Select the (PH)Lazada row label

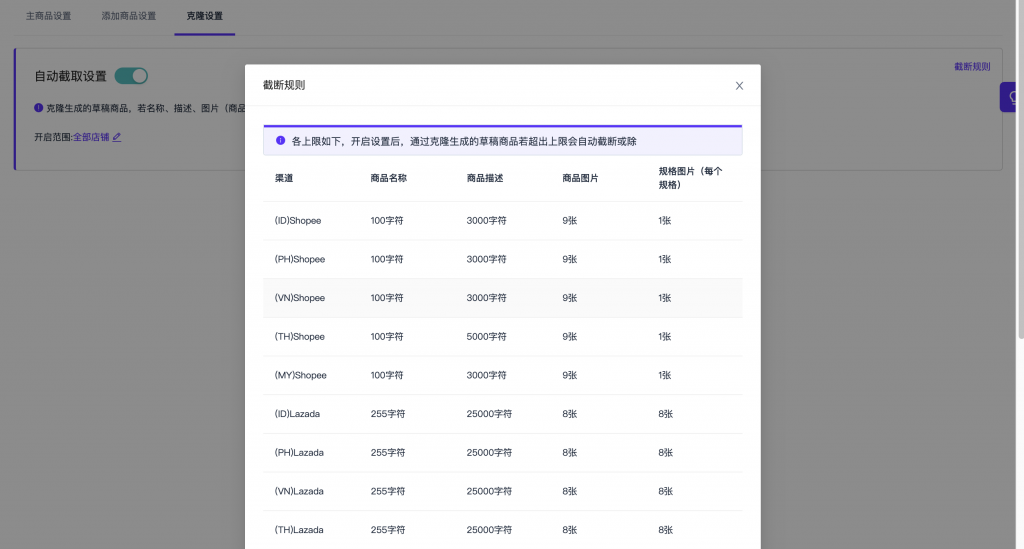click(299, 452)
